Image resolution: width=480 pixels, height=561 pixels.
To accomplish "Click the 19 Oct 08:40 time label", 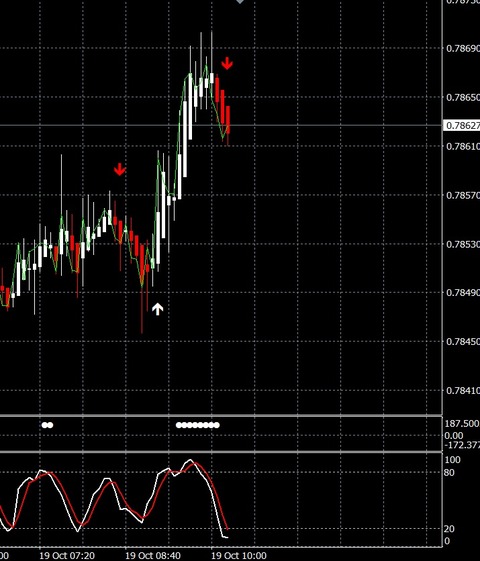I will click(153, 556).
